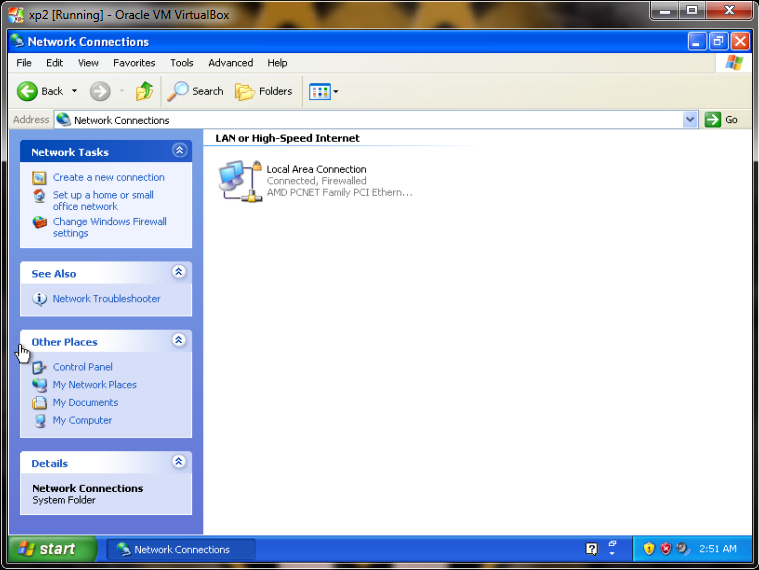This screenshot has height=570, width=759.
Task: Click Create a new connection link
Action: (108, 178)
